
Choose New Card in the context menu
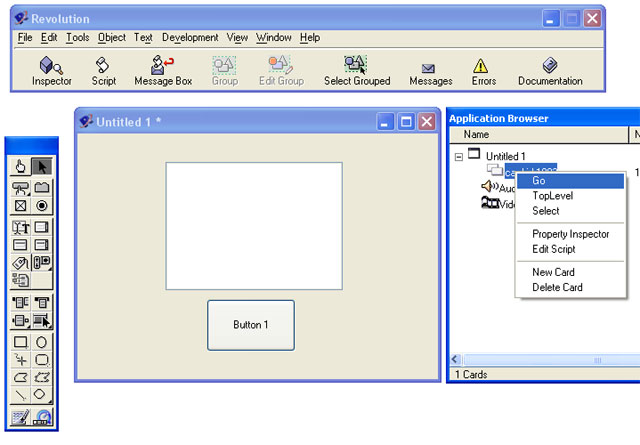(x=570, y=272)
